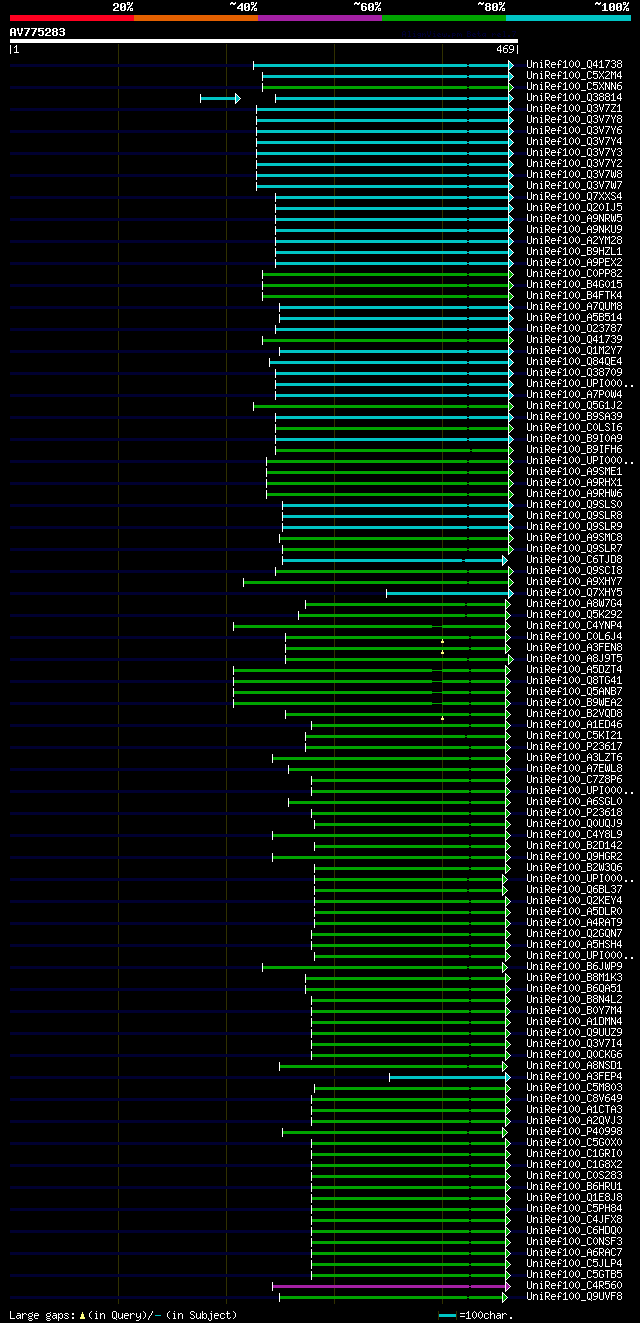Open hit UniRef100_P23618

tap(574, 812)
